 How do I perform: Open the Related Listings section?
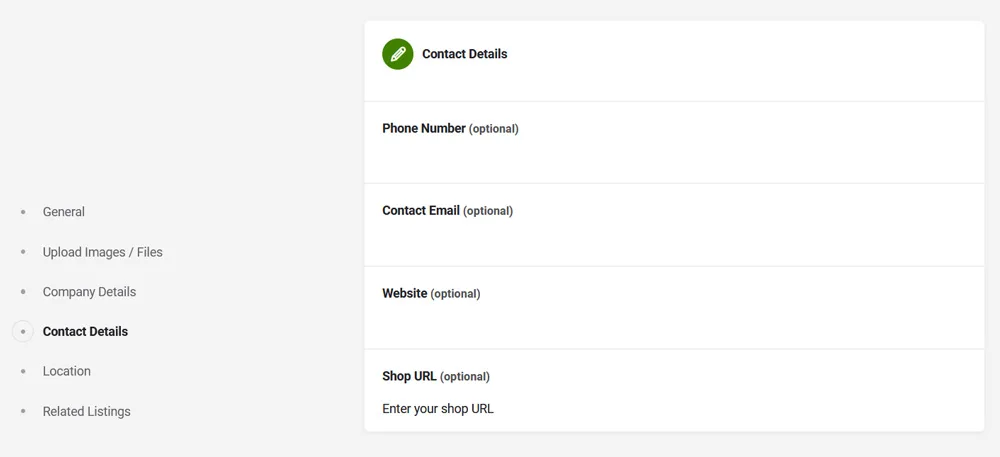pos(86,411)
